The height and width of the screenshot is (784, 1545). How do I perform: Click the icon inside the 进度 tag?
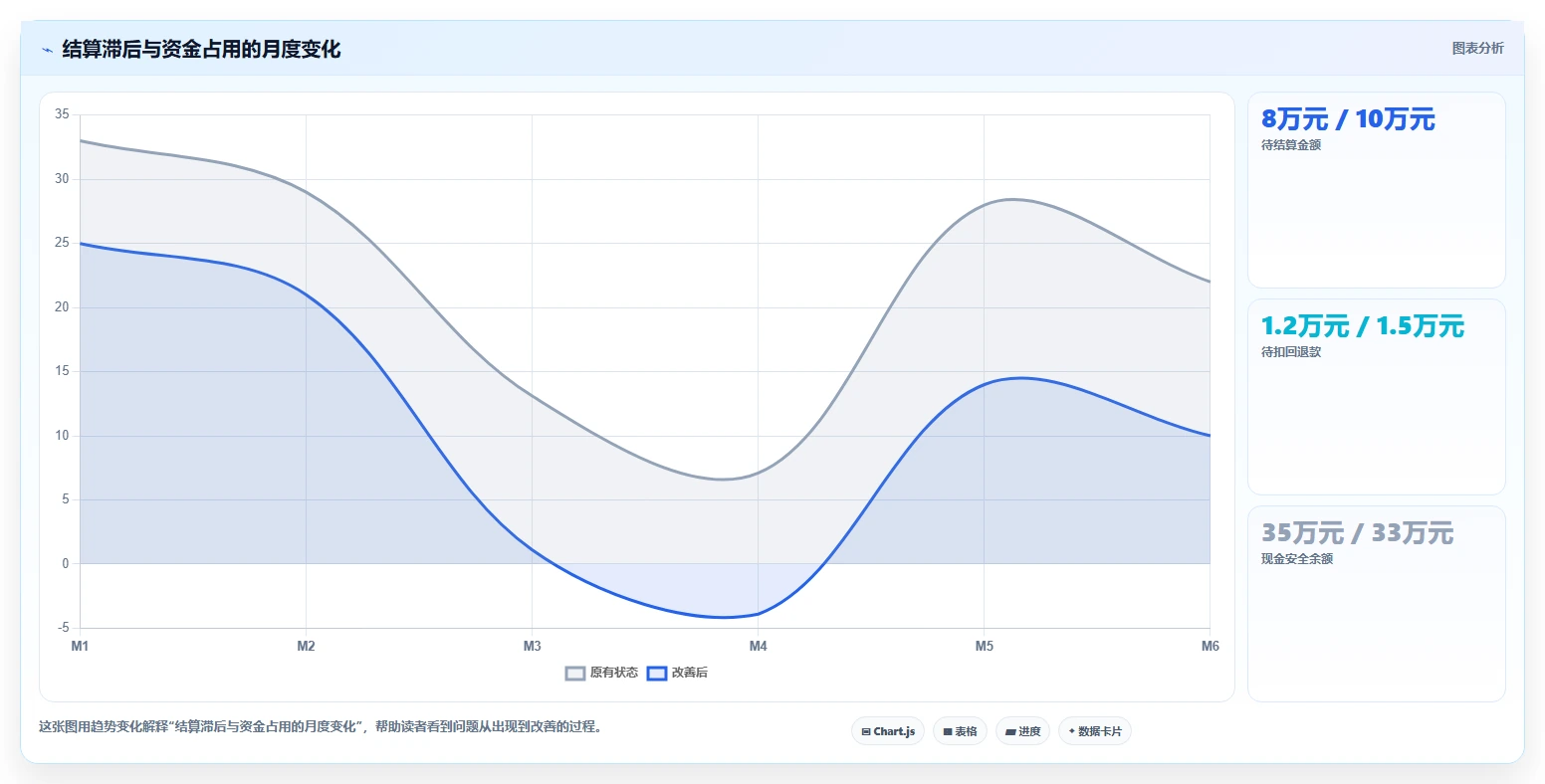1010,732
